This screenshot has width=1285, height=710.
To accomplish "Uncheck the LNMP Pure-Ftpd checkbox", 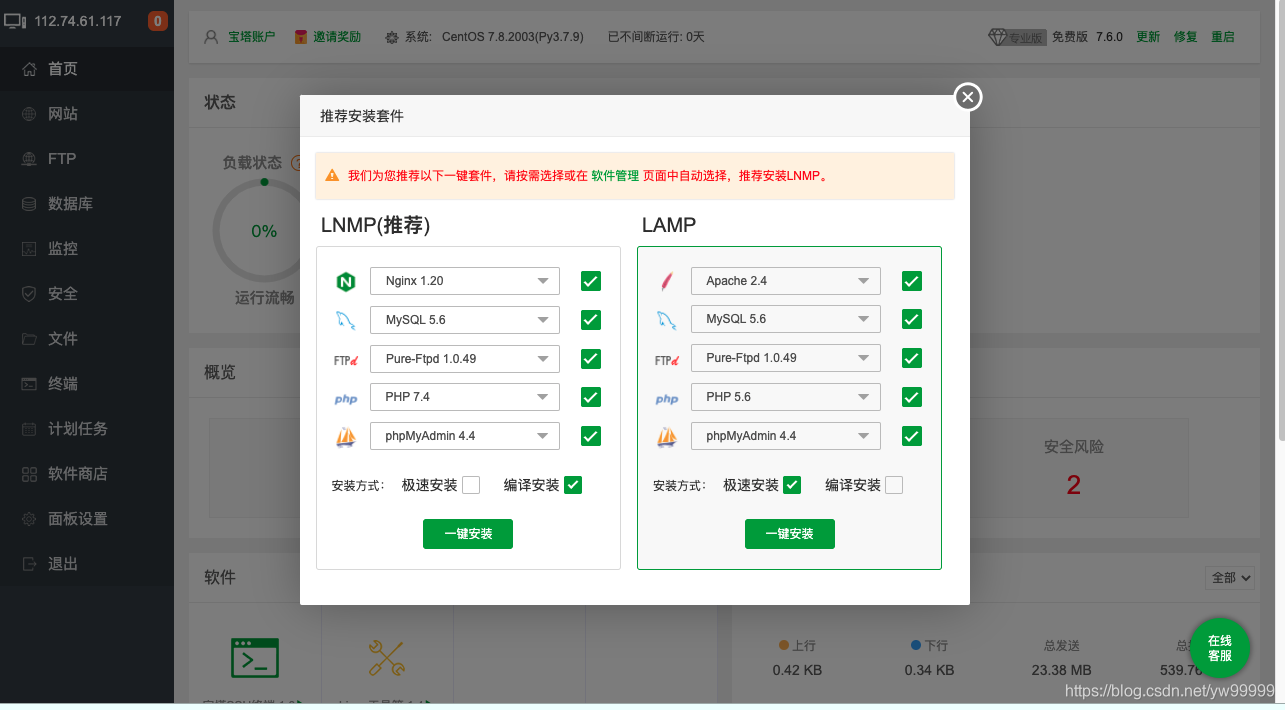I will pos(591,359).
